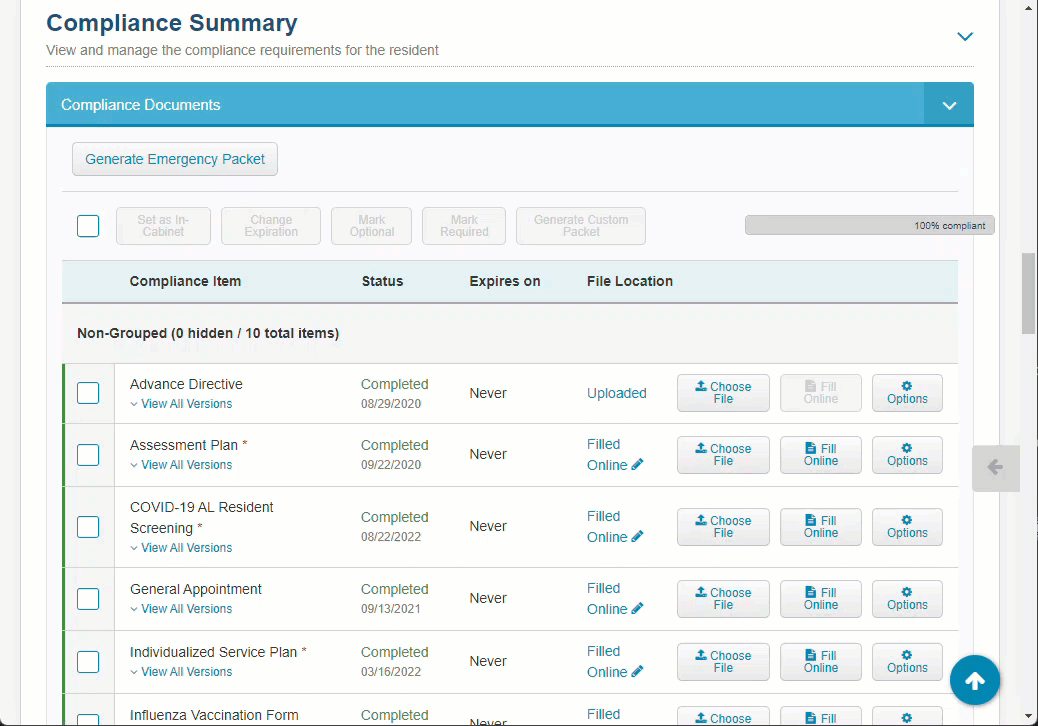Click the File Location column header
Screen dimensions: 1038x726
(x=630, y=281)
